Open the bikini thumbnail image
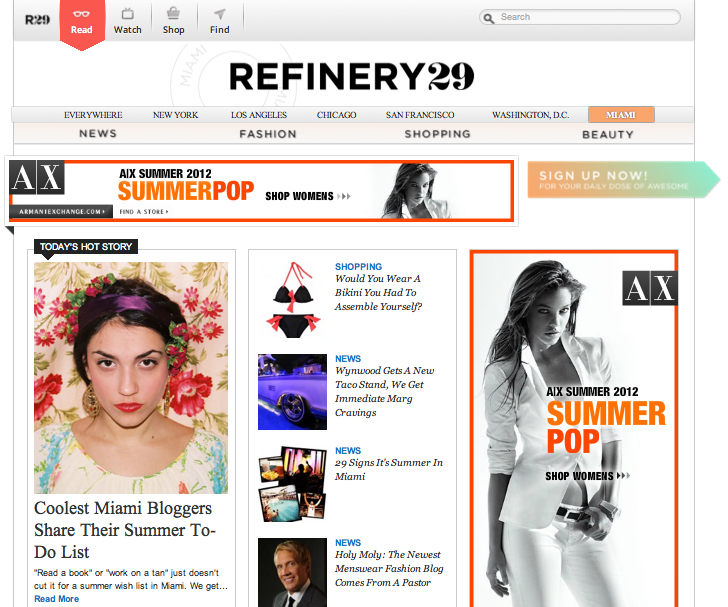Image resolution: width=728 pixels, height=607 pixels. tap(292, 300)
